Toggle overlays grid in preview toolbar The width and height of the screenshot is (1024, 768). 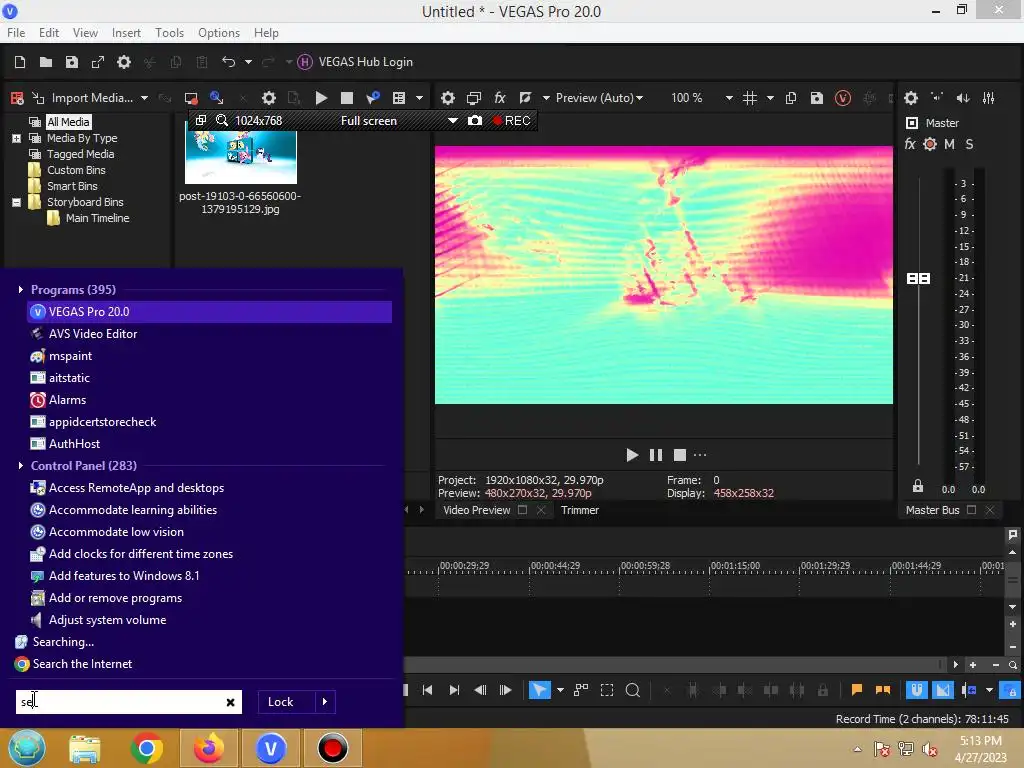(x=750, y=98)
